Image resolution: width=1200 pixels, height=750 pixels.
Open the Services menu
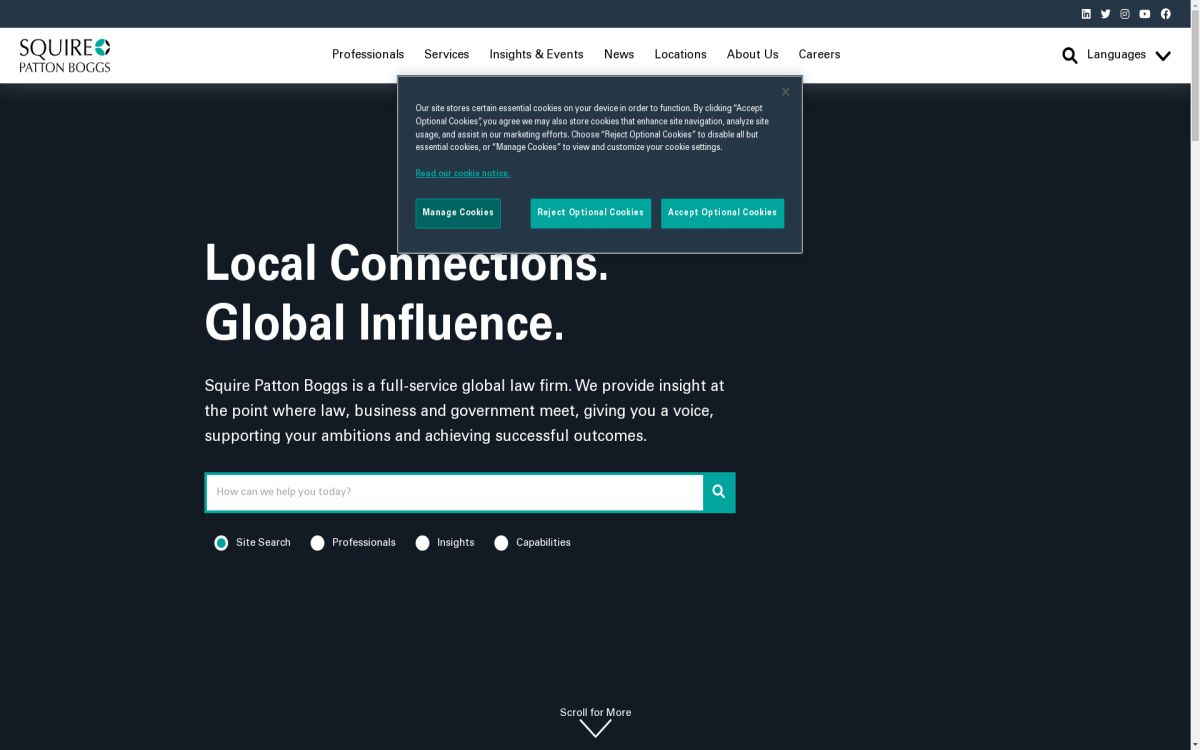click(x=446, y=55)
